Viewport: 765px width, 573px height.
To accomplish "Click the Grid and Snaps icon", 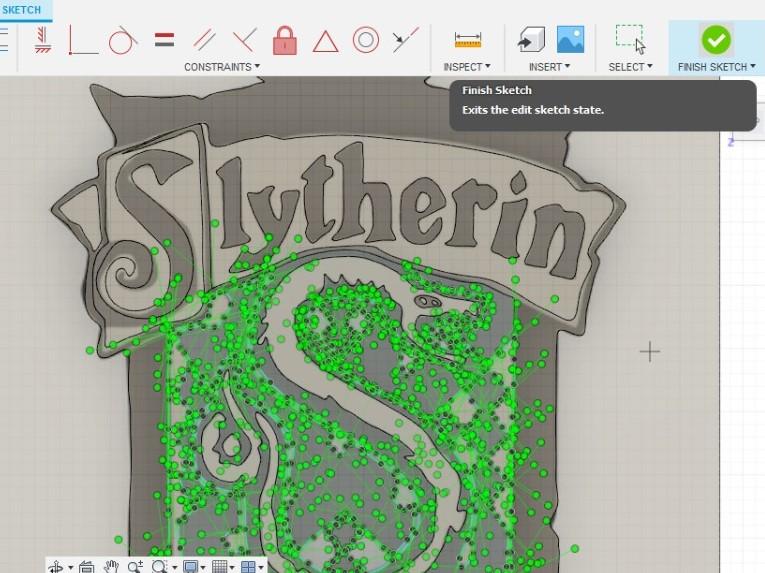I will click(x=219, y=567).
